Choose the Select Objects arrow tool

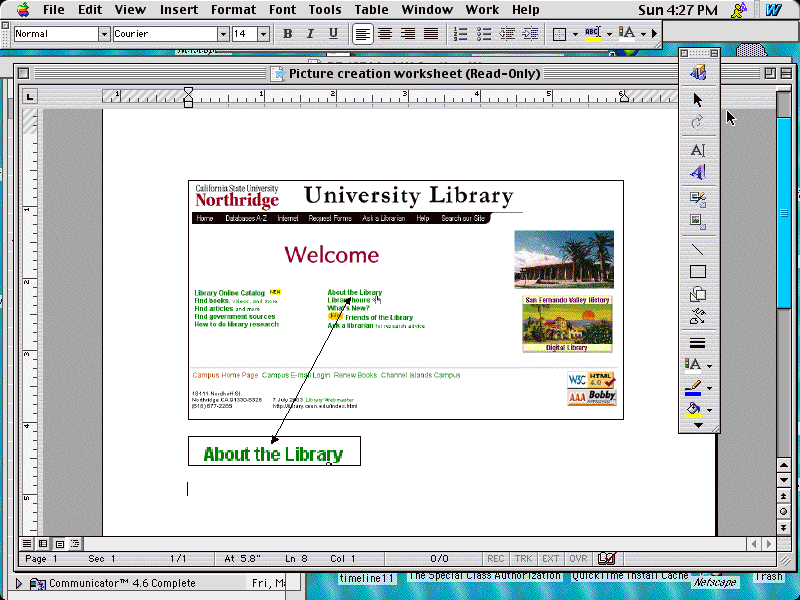tap(697, 100)
